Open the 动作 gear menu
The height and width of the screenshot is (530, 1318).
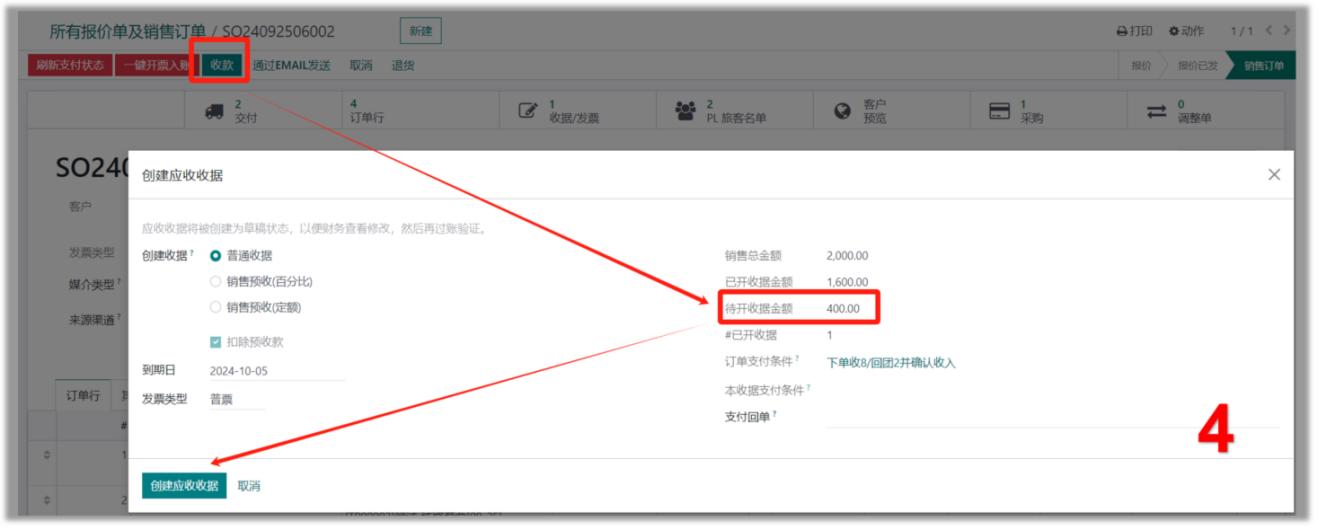pos(1185,32)
